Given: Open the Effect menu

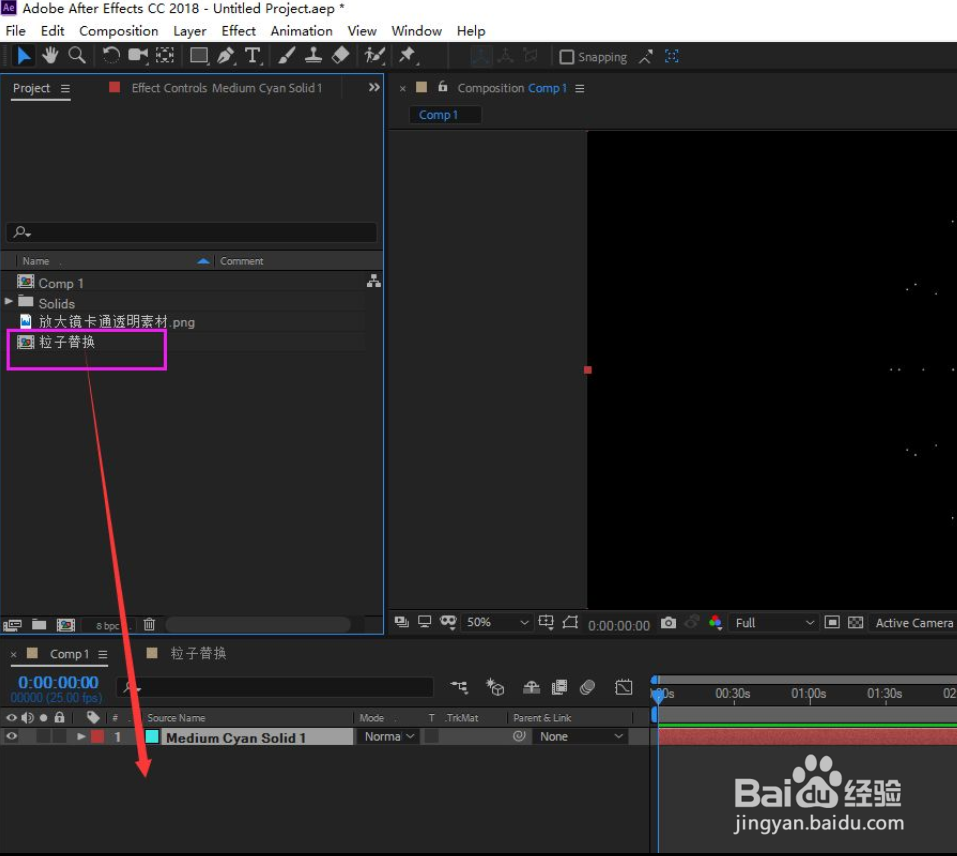Looking at the screenshot, I should pyautogui.click(x=238, y=31).
